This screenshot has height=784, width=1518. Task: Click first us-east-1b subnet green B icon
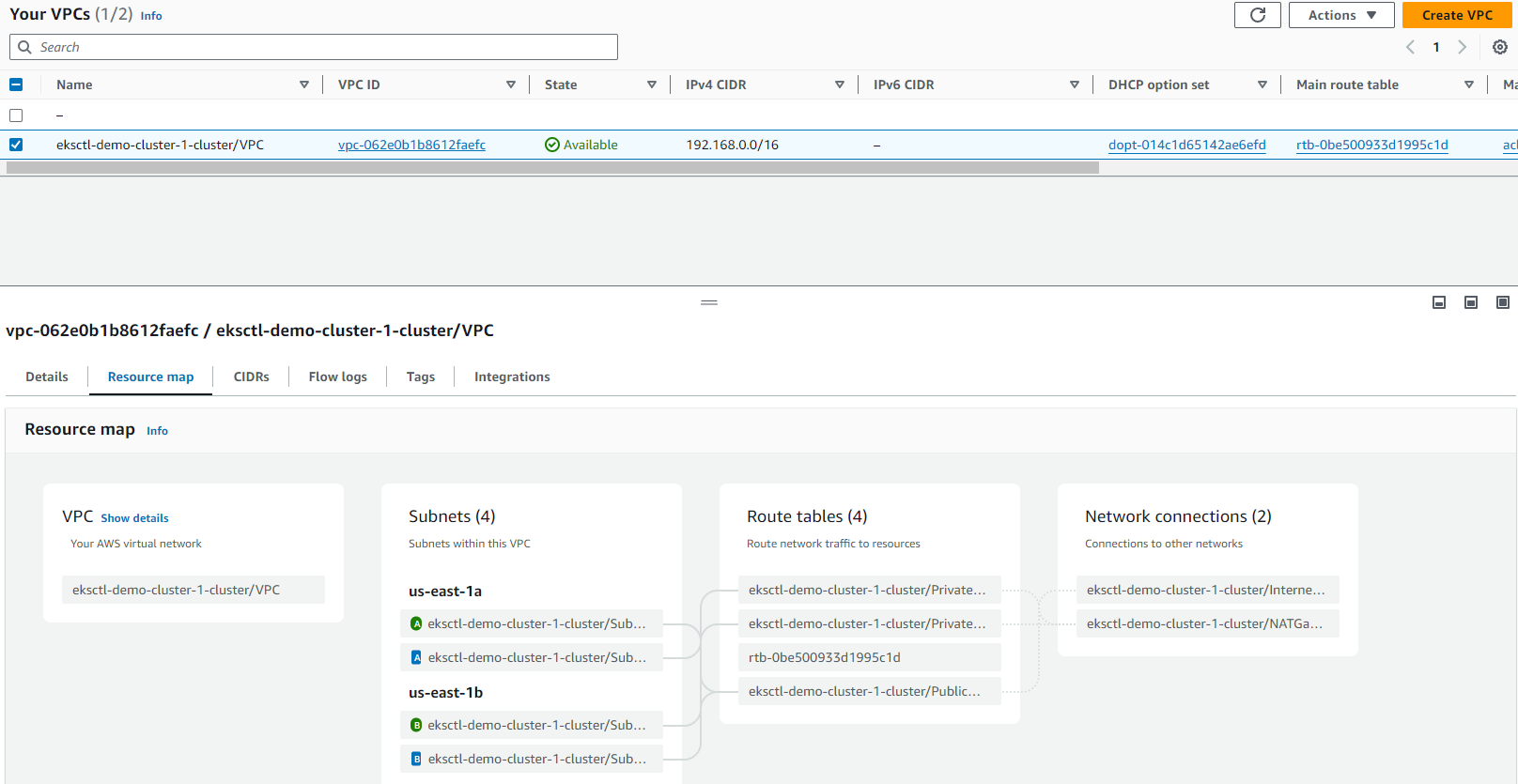[416, 725]
